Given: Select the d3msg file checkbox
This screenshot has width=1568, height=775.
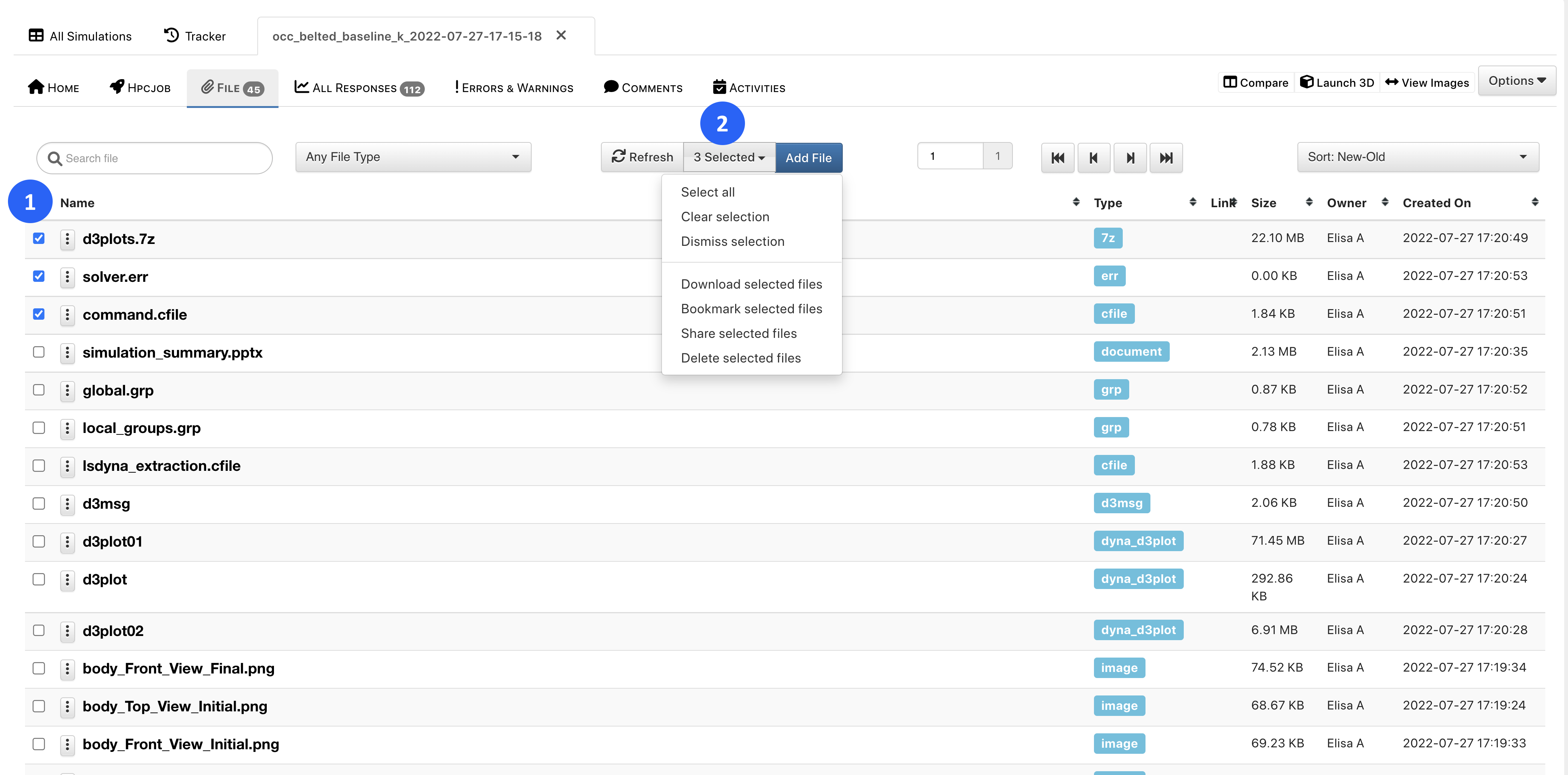Looking at the screenshot, I should click(x=39, y=504).
